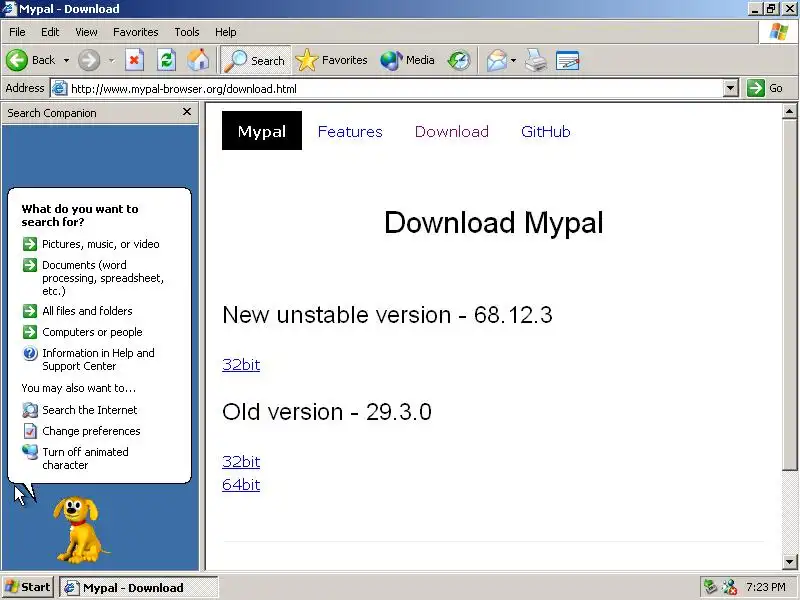This screenshot has width=800, height=600.
Task: Open the View menu
Action: pyautogui.click(x=86, y=32)
